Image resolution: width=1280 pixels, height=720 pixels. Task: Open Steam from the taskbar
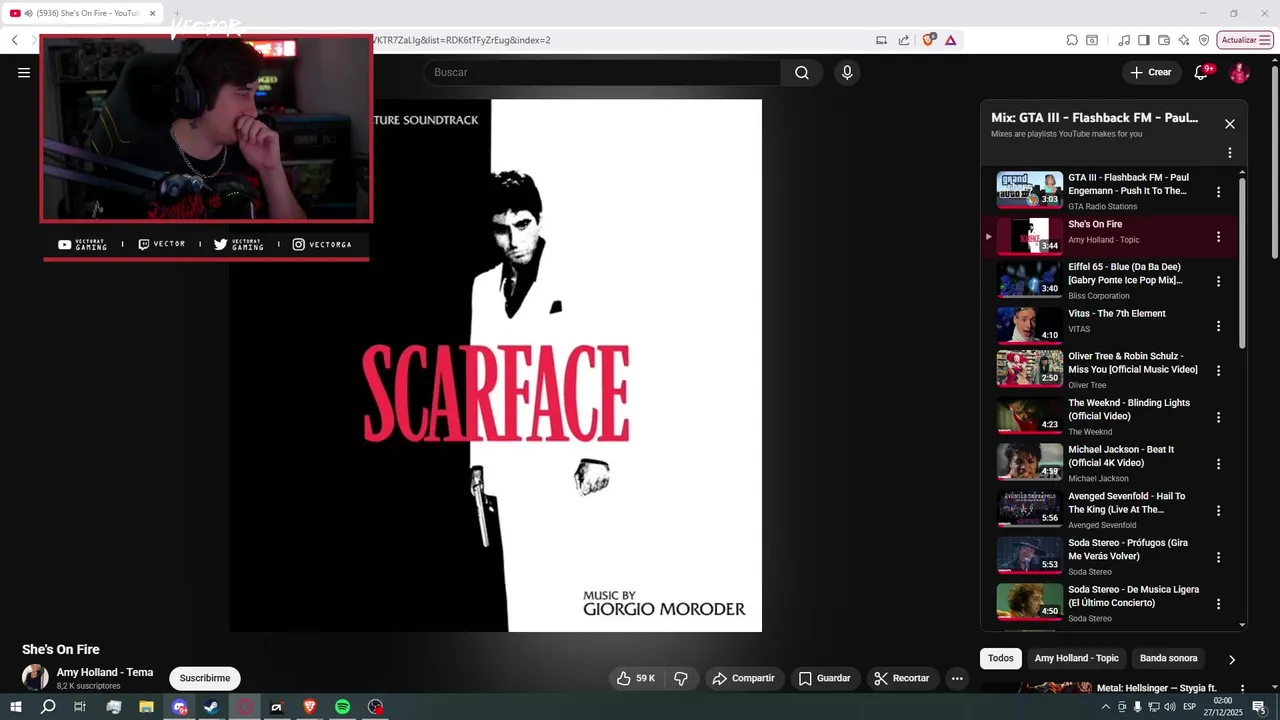211,707
